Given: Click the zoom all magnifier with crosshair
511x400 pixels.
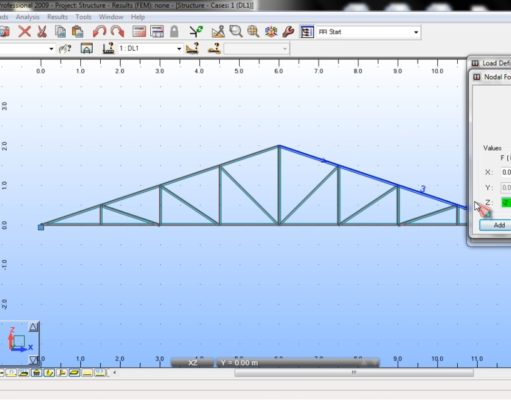Looking at the screenshot, I should (x=253, y=32).
